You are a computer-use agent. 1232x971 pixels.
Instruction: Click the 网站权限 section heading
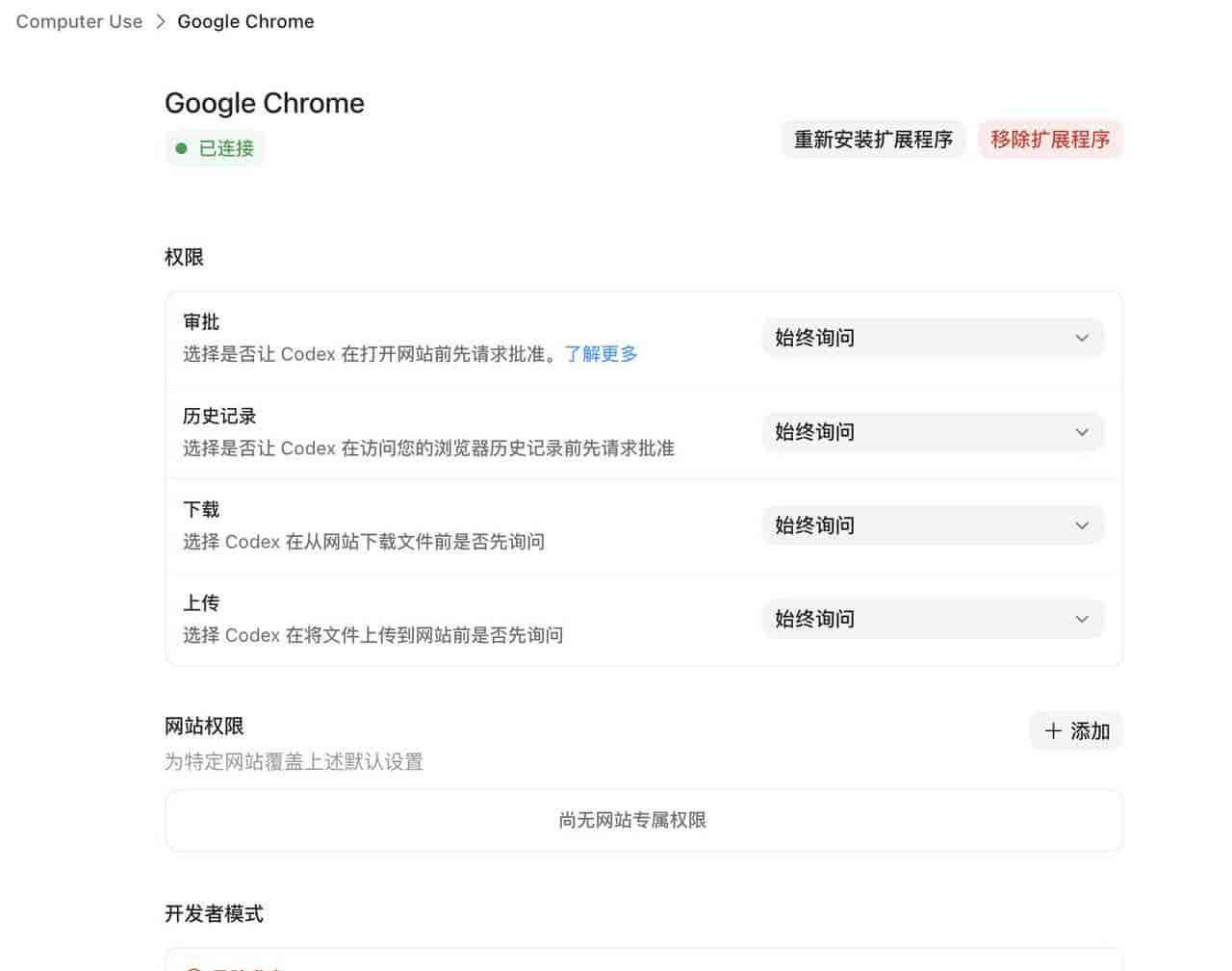pos(204,726)
